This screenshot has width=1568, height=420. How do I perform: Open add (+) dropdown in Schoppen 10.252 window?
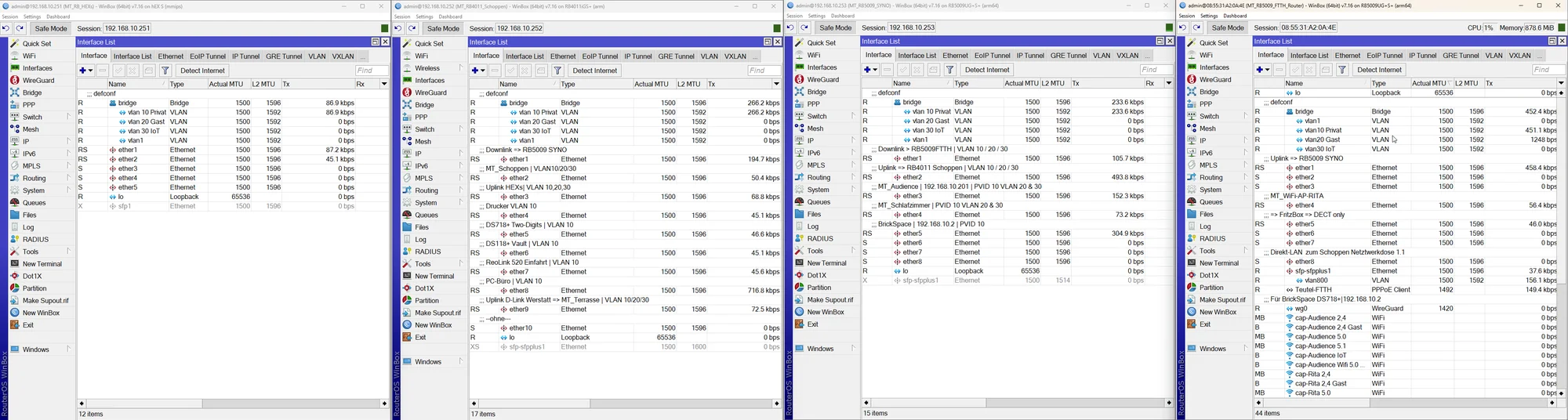pyautogui.click(x=478, y=71)
